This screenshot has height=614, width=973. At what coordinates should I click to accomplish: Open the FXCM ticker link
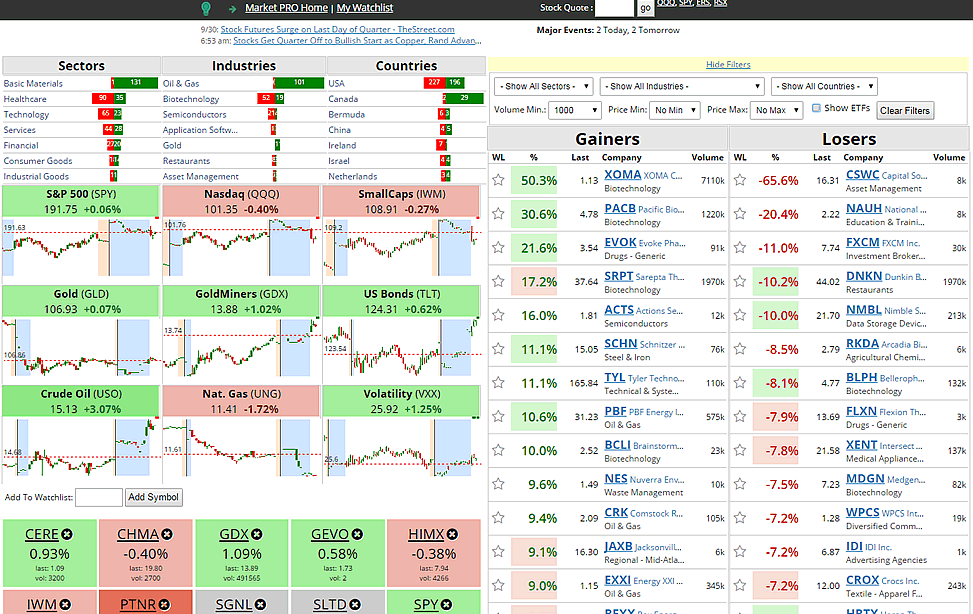[863, 242]
